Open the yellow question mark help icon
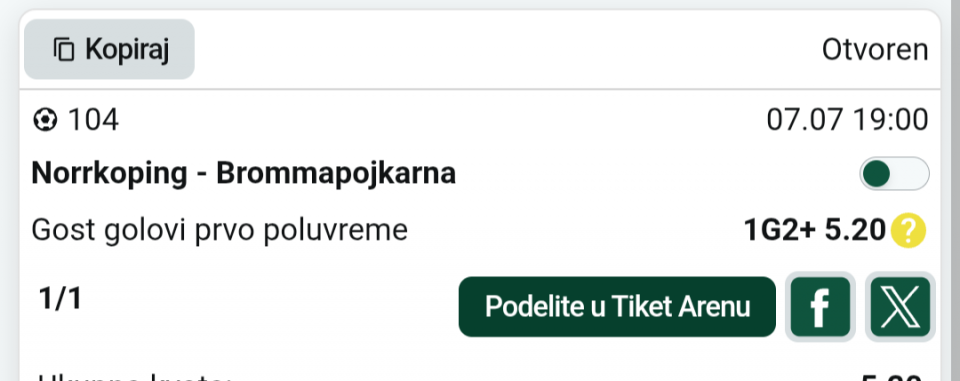 coord(909,230)
